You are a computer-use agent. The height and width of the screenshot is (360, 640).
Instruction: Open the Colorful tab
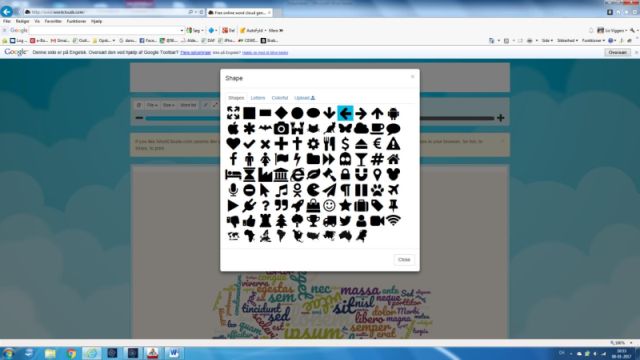pyautogui.click(x=280, y=98)
